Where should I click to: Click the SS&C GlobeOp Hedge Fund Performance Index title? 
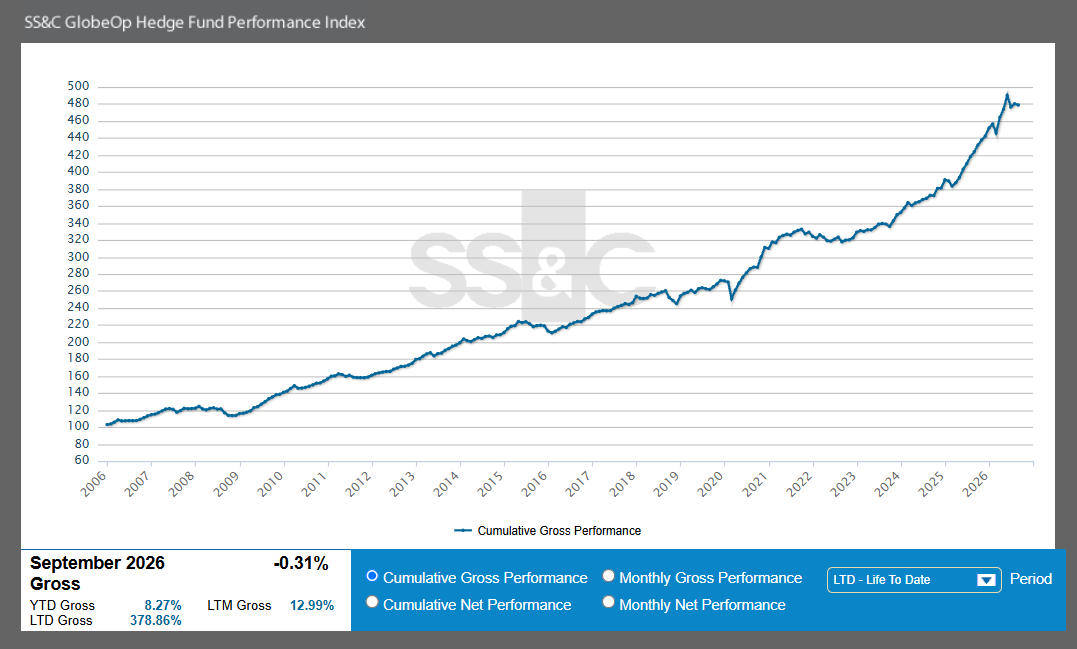coord(195,23)
